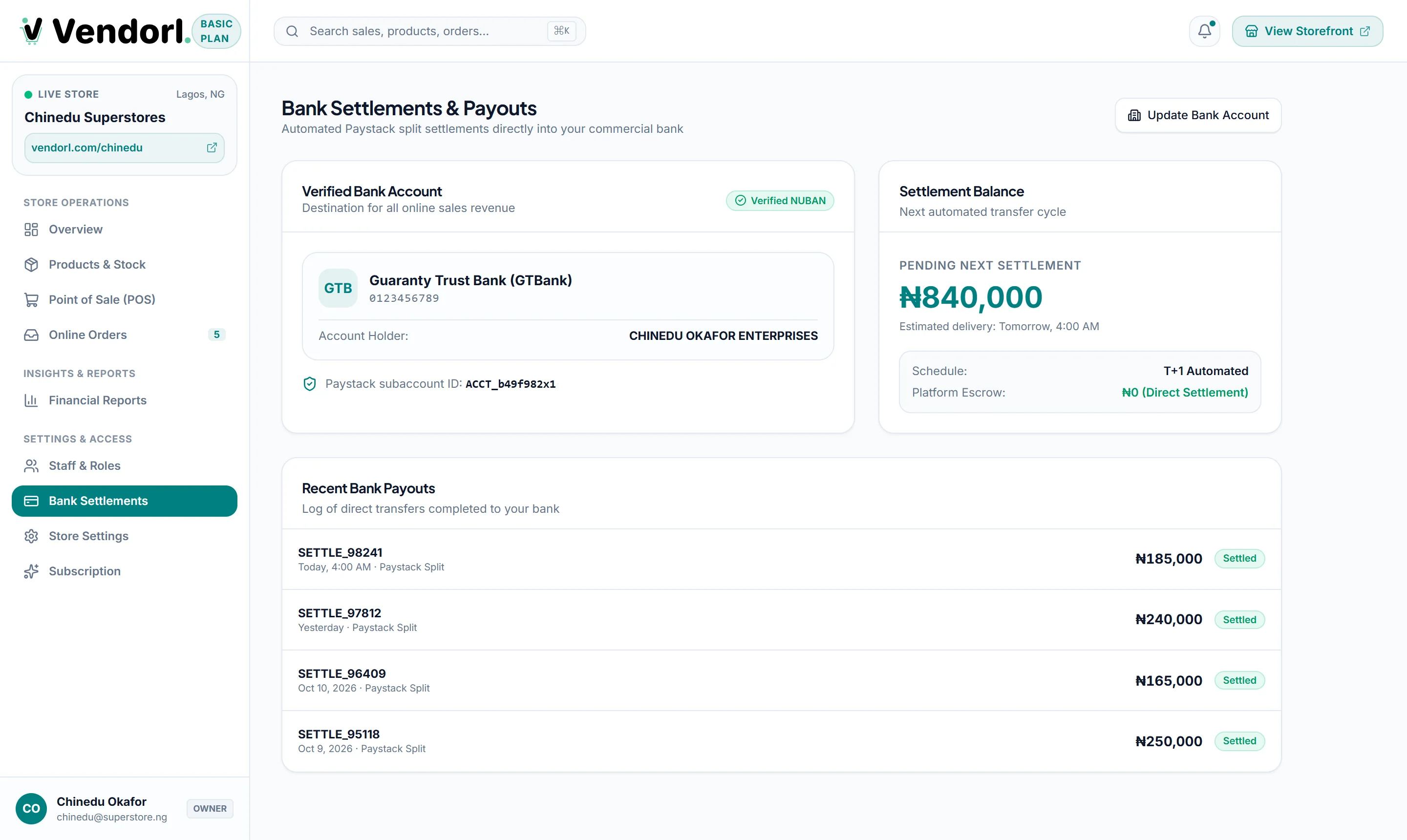Click the ₦840,000 pending settlement amount
The image size is (1407, 840).
(970, 297)
